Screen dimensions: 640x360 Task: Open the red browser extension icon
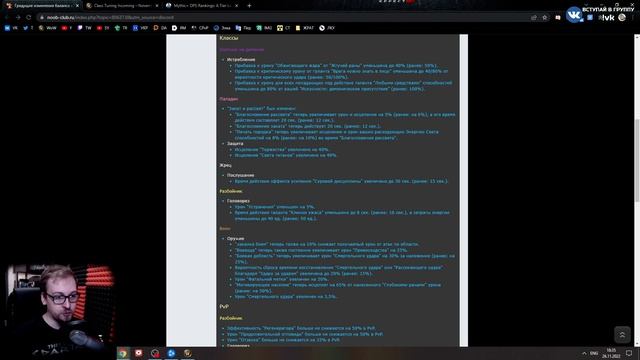(x=558, y=18)
